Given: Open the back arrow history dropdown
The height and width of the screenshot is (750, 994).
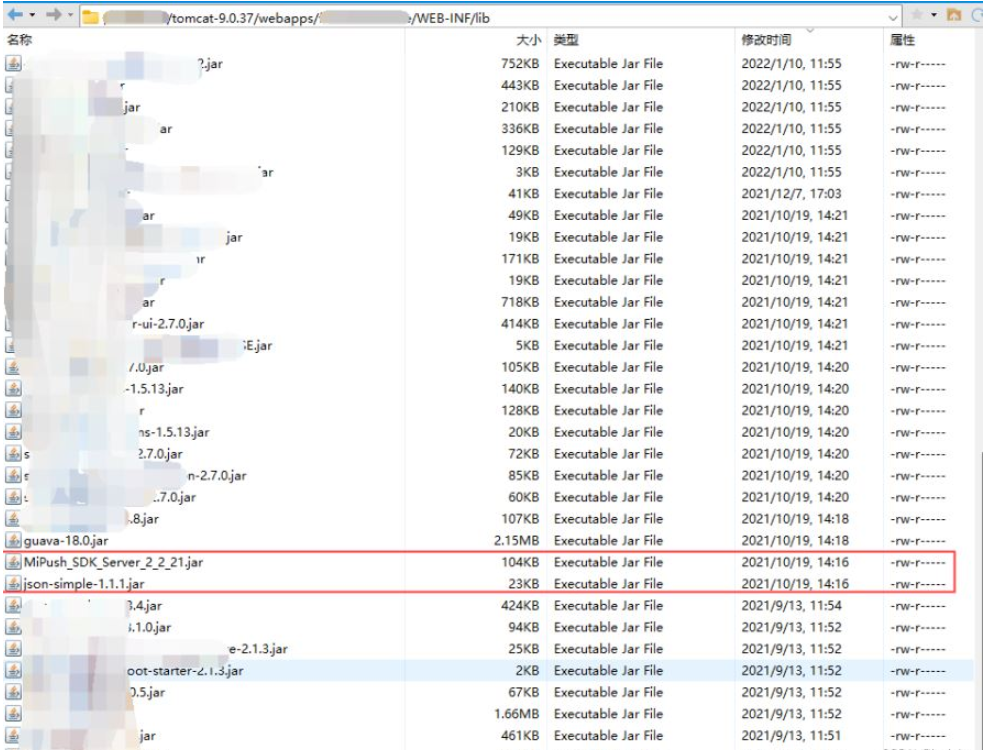Looking at the screenshot, I should point(32,15).
